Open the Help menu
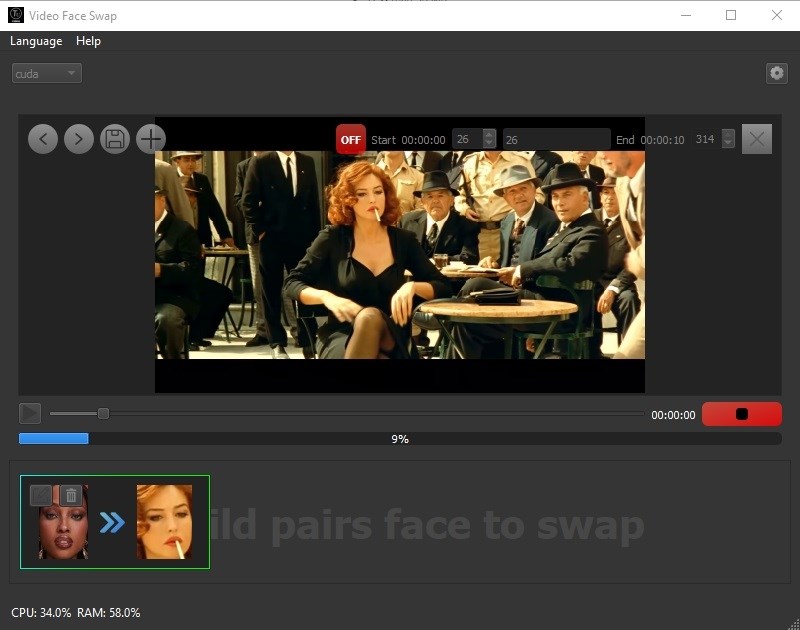The height and width of the screenshot is (630, 800). coord(88,41)
